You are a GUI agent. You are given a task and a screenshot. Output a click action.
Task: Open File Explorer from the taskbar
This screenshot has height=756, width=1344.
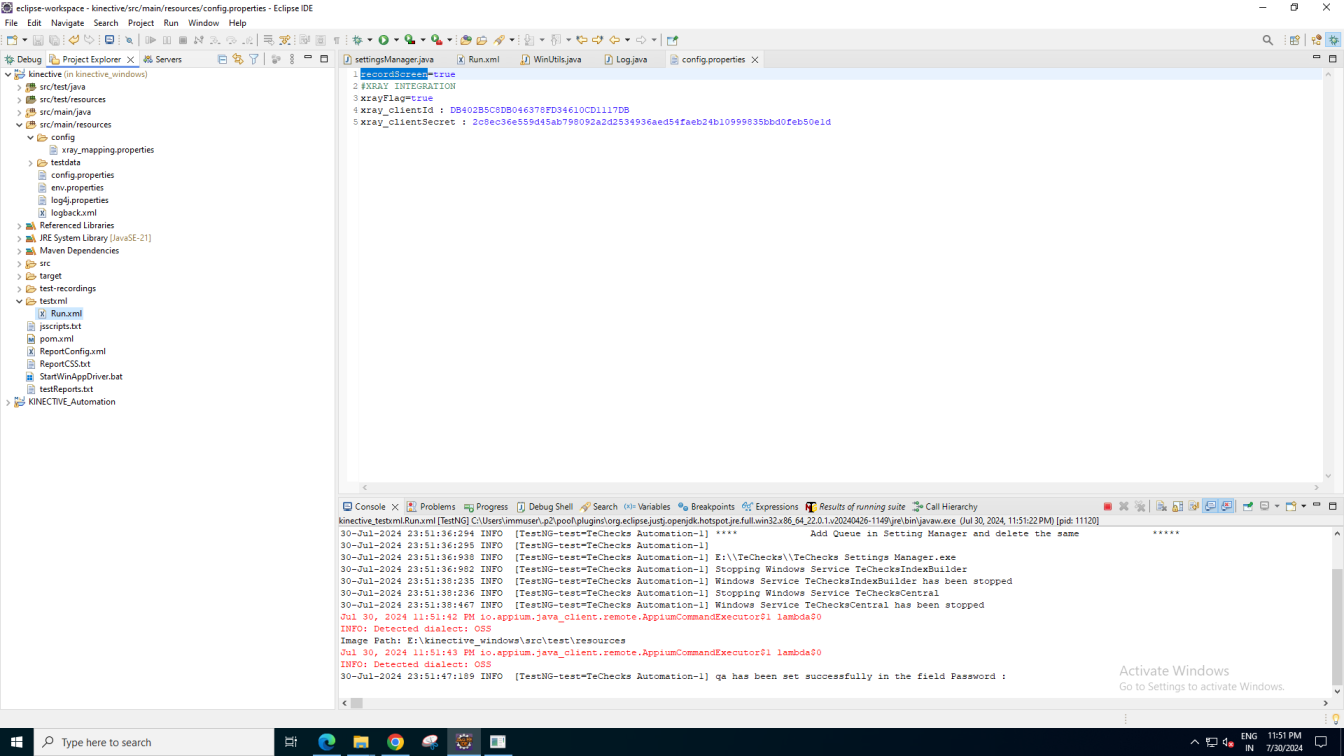361,742
